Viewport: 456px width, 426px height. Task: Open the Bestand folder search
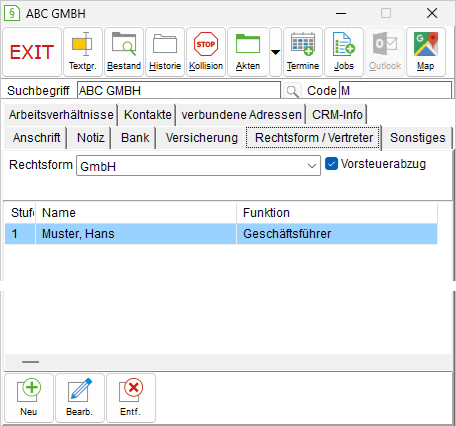pyautogui.click(x=124, y=52)
